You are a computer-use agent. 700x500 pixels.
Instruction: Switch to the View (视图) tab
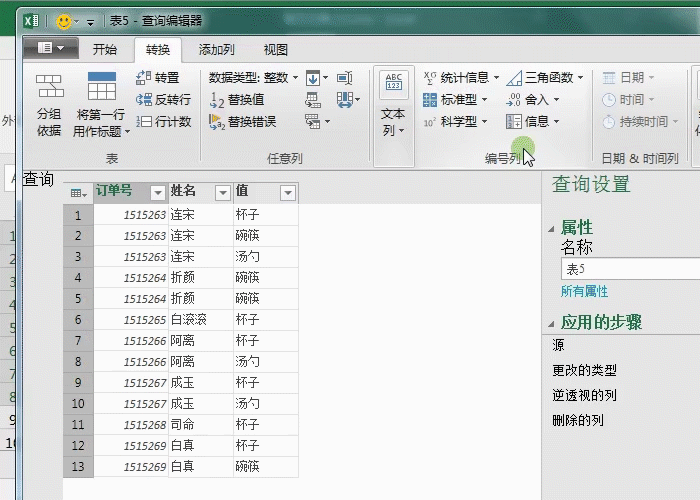click(275, 49)
